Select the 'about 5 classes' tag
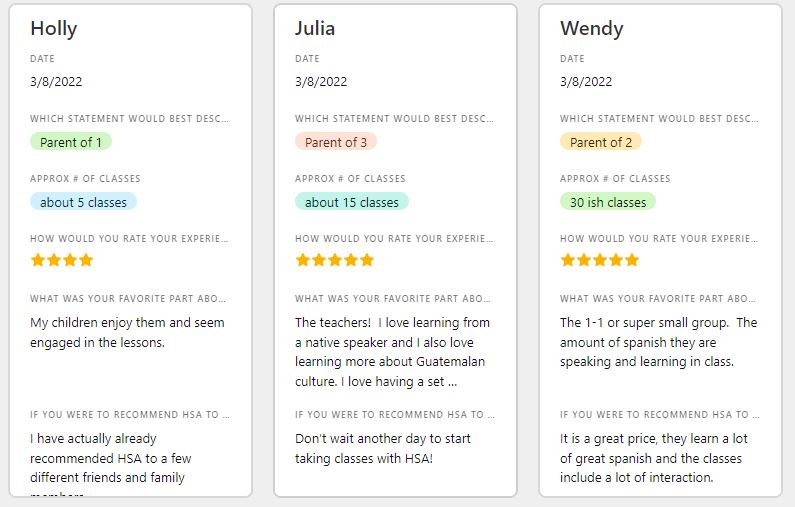This screenshot has height=507, width=795. (x=83, y=202)
